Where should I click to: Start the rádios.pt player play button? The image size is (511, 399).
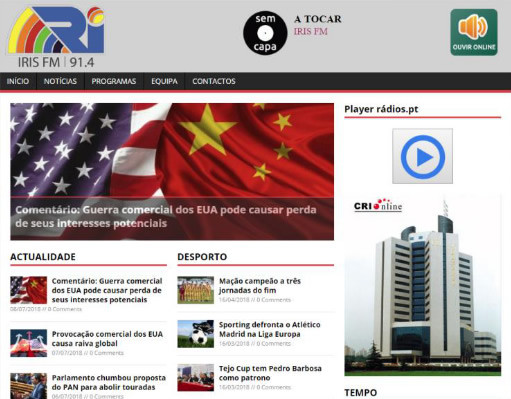(x=422, y=156)
